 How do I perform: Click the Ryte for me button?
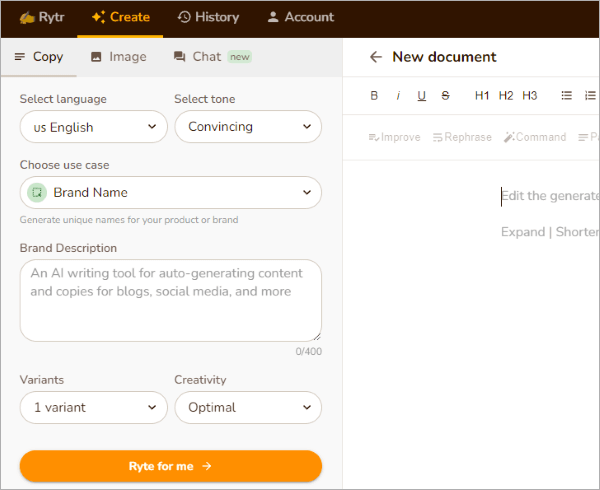pyautogui.click(x=171, y=466)
